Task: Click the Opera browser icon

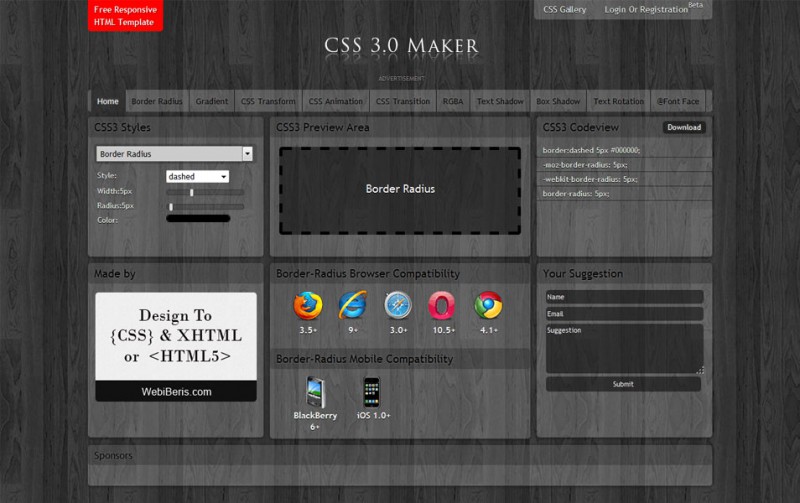Action: tap(442, 305)
